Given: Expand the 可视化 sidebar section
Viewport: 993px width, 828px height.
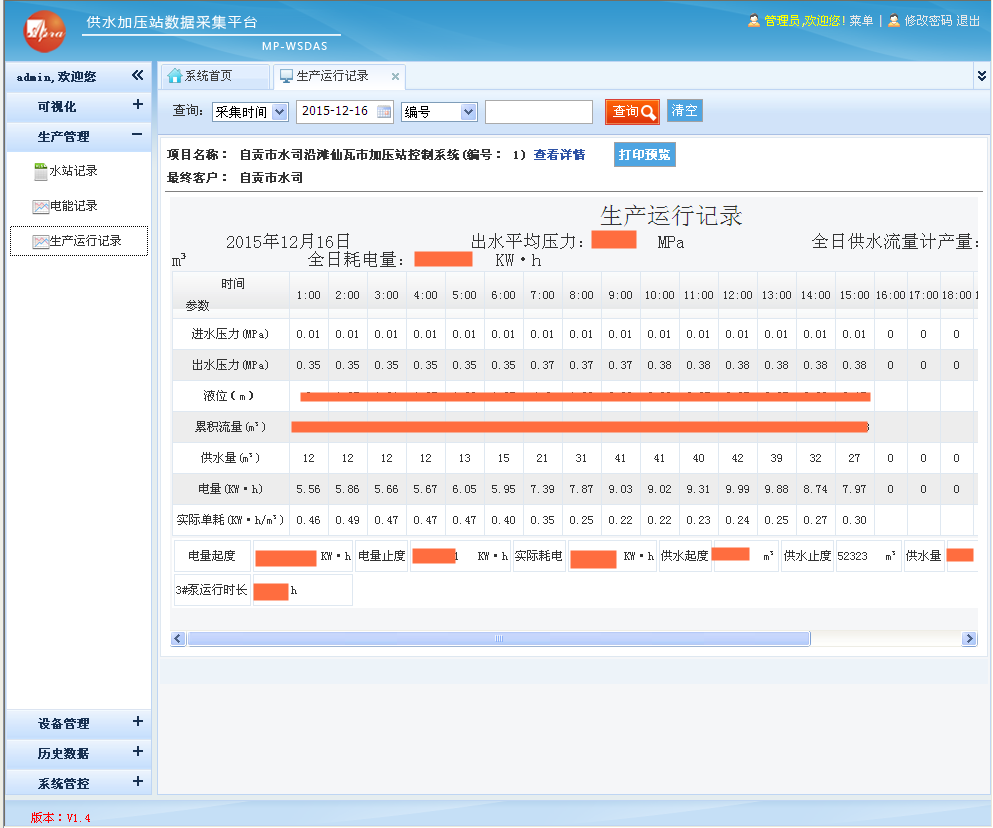Looking at the screenshot, I should tap(137, 105).
